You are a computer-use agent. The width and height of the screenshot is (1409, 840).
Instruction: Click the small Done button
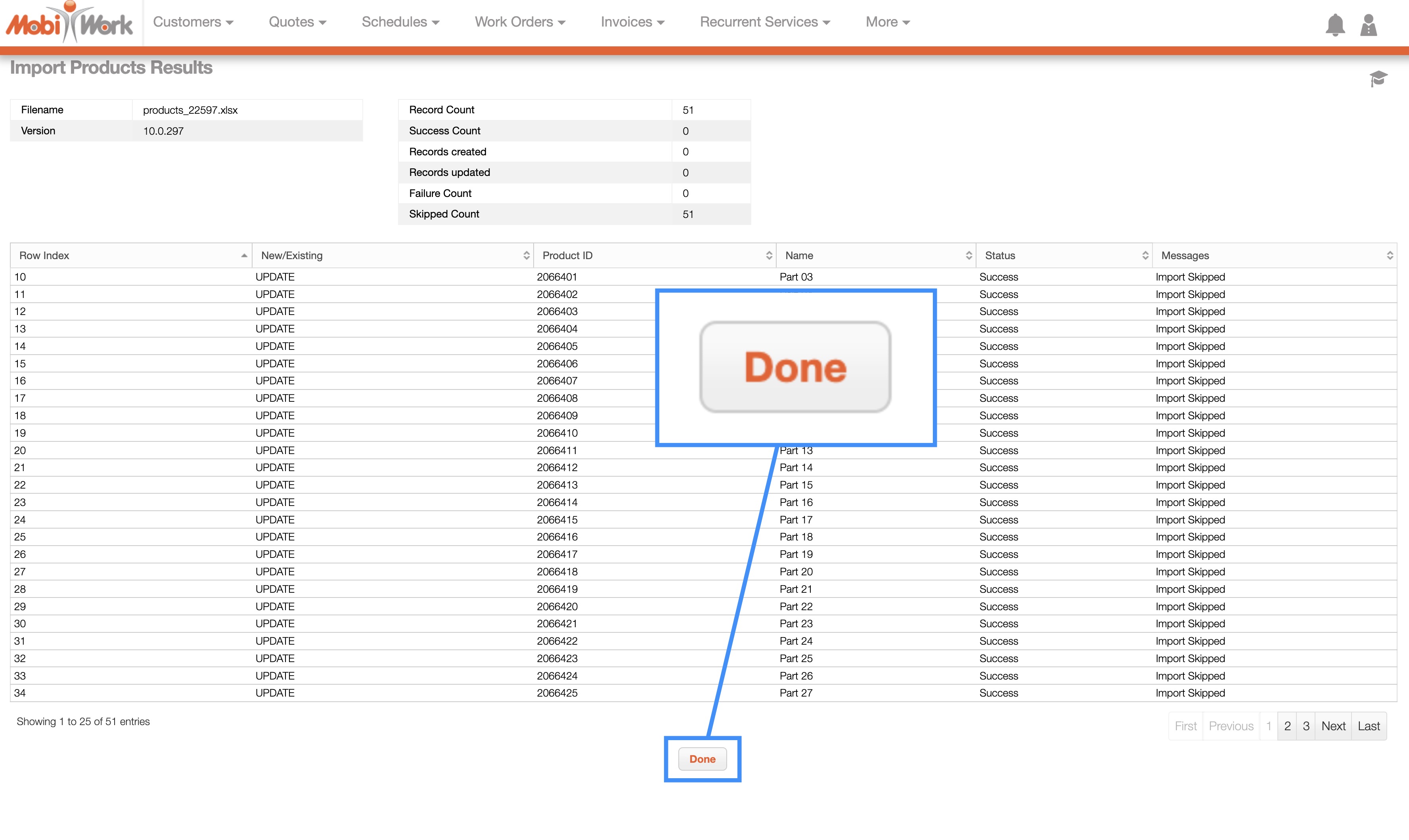[x=702, y=759]
